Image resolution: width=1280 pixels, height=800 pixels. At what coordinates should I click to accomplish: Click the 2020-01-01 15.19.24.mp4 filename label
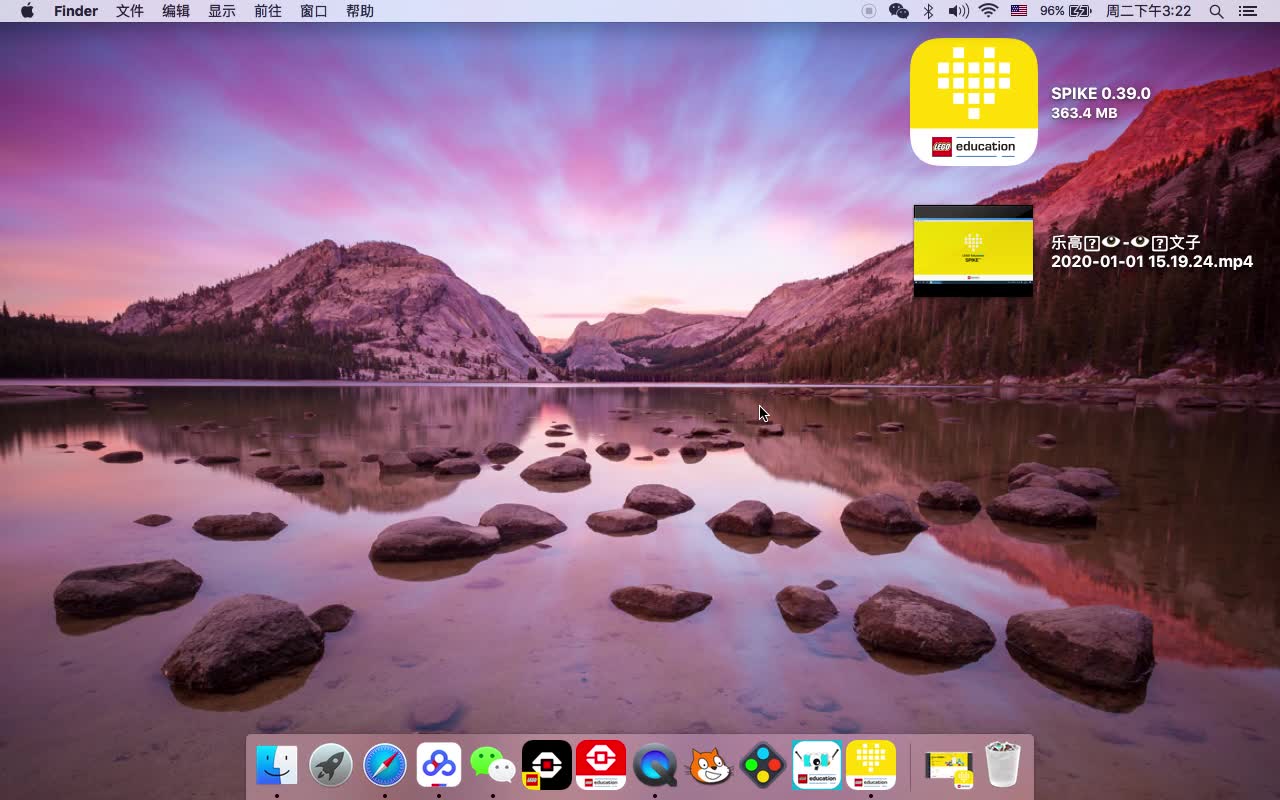[x=1152, y=261]
